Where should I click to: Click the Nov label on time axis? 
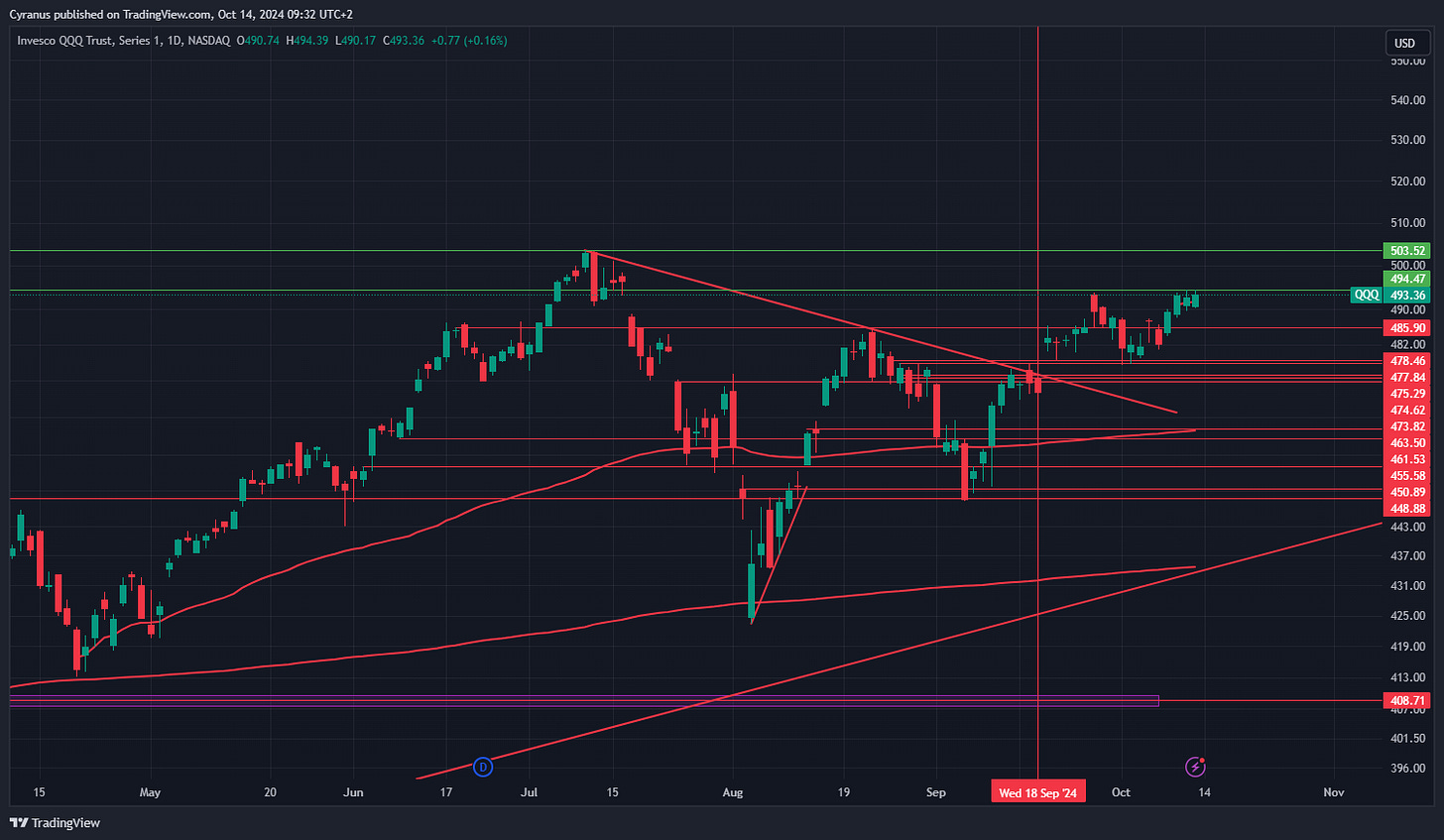[x=1334, y=792]
